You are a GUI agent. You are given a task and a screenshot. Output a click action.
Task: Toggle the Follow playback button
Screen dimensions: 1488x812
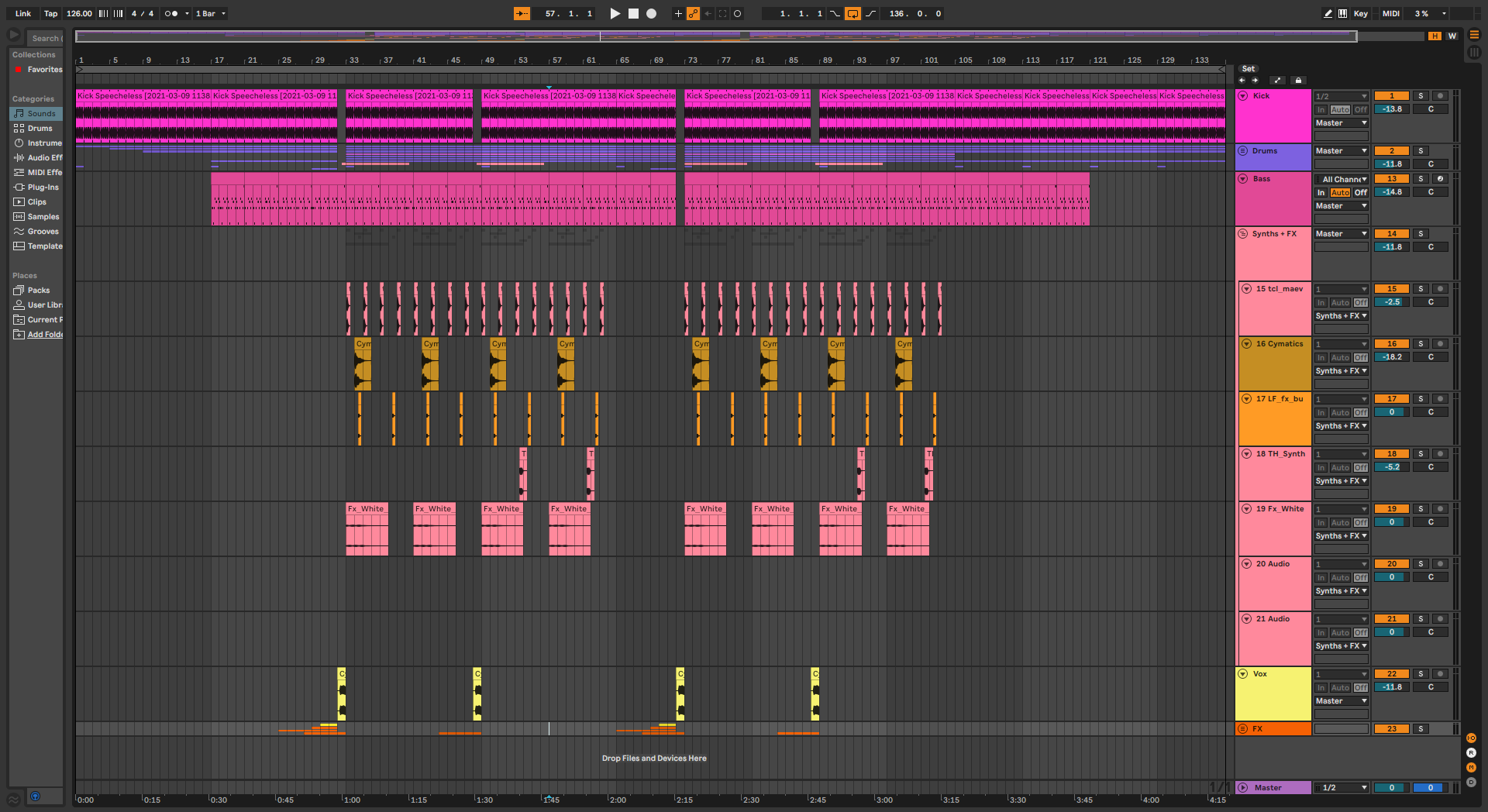click(522, 13)
